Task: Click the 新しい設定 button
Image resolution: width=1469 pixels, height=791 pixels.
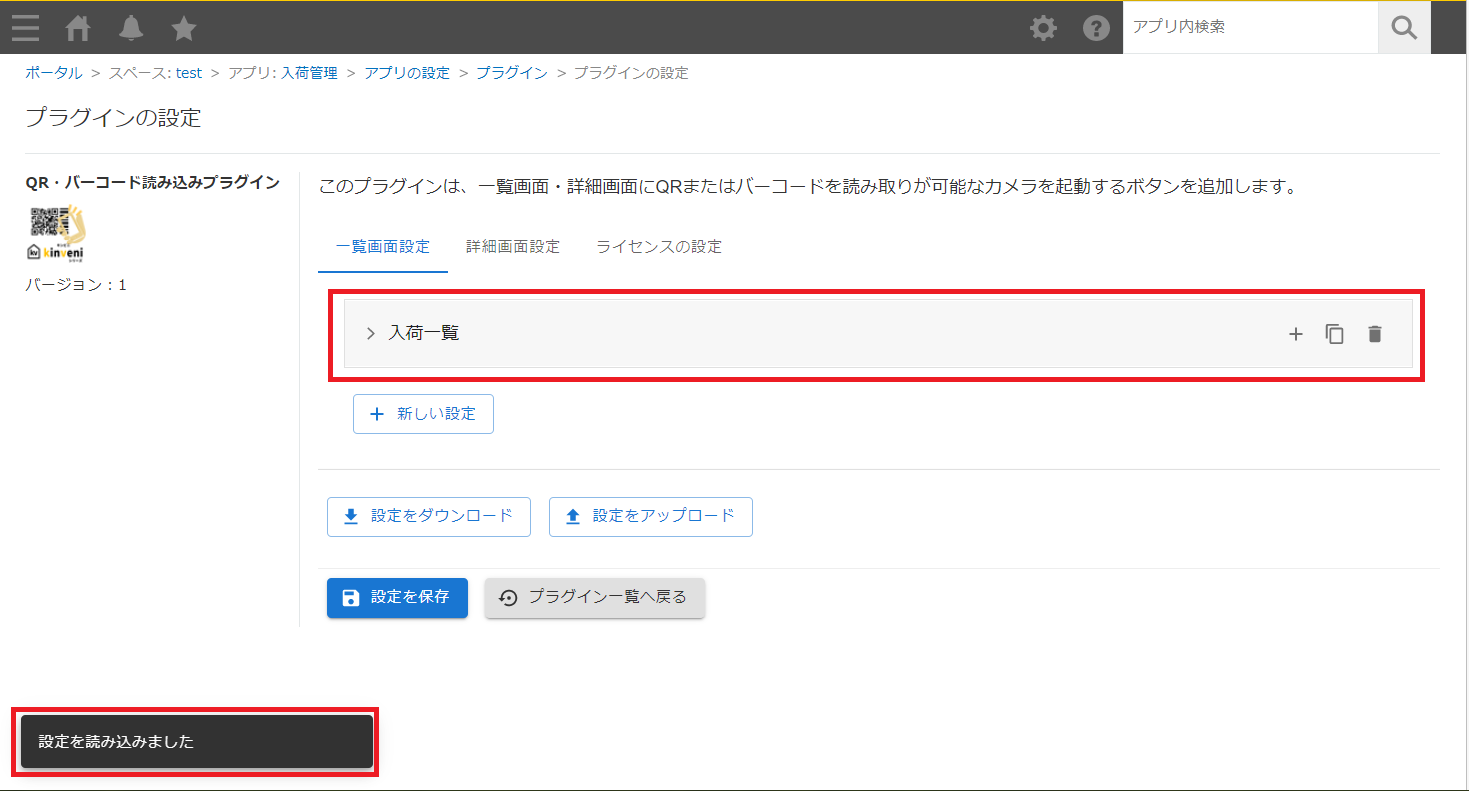Action: [x=423, y=413]
